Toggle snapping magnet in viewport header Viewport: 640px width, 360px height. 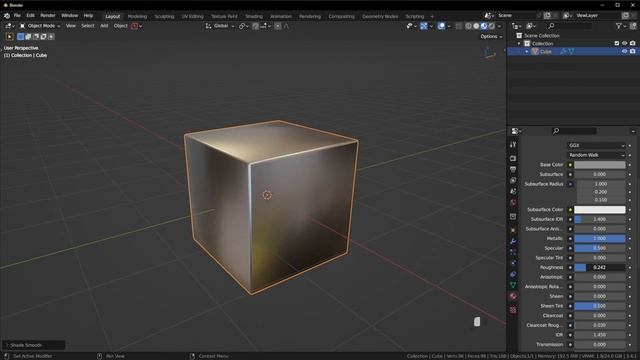[x=256, y=26]
